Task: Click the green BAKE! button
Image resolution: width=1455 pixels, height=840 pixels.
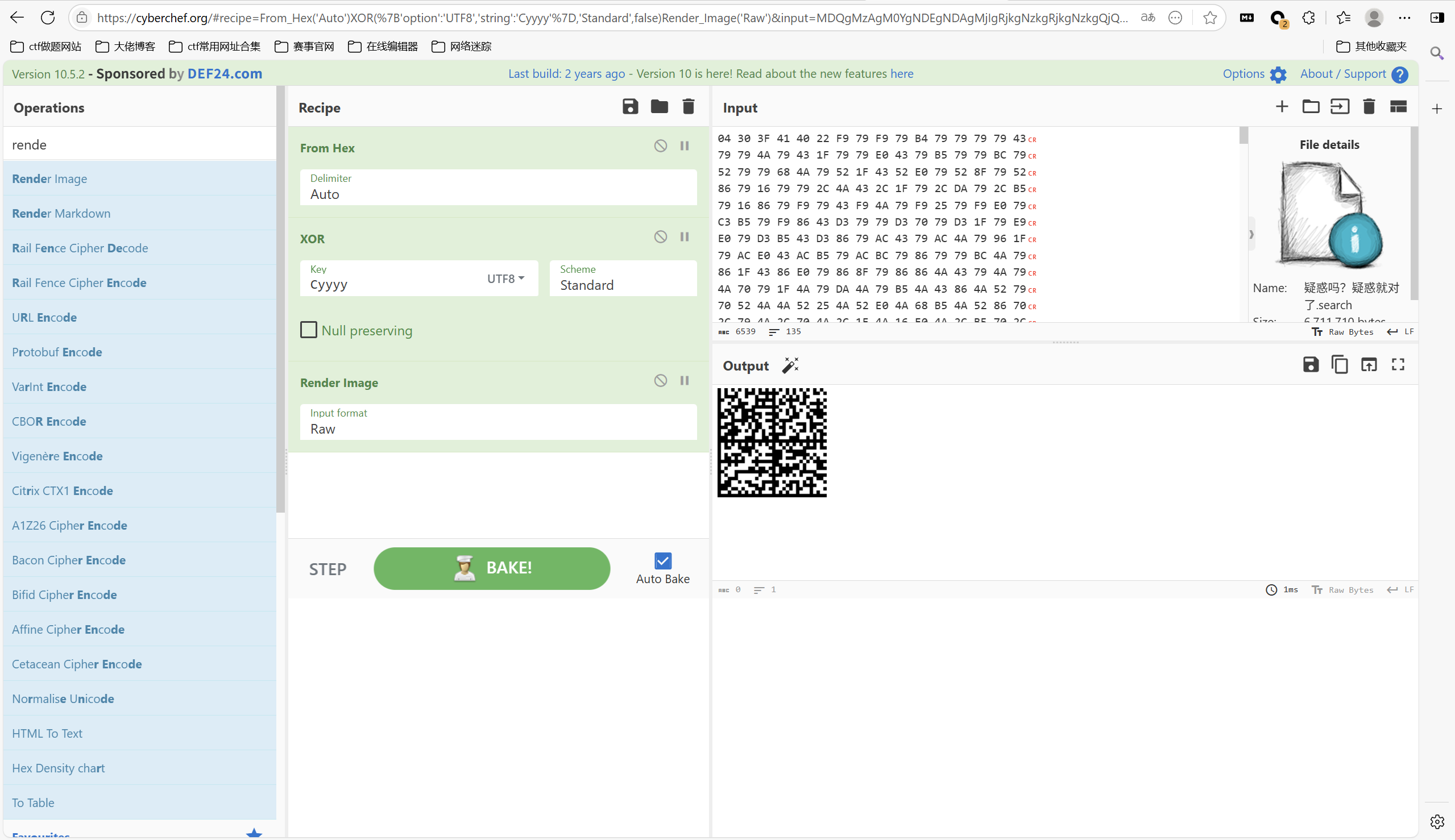Action: click(x=492, y=568)
